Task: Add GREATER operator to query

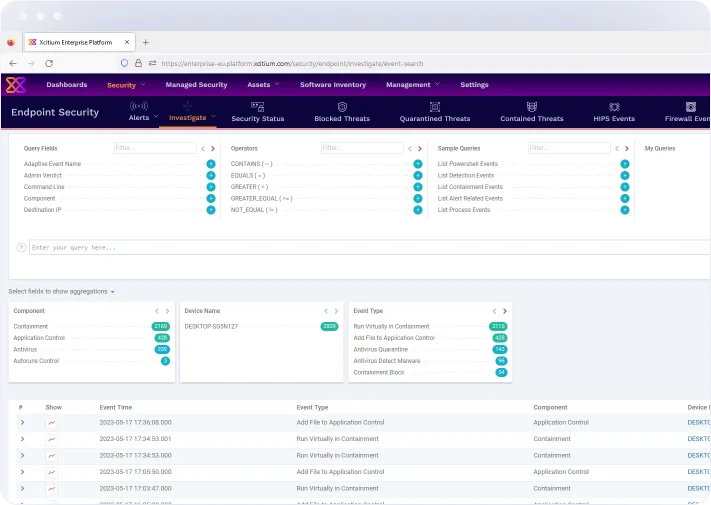Action: [x=418, y=187]
